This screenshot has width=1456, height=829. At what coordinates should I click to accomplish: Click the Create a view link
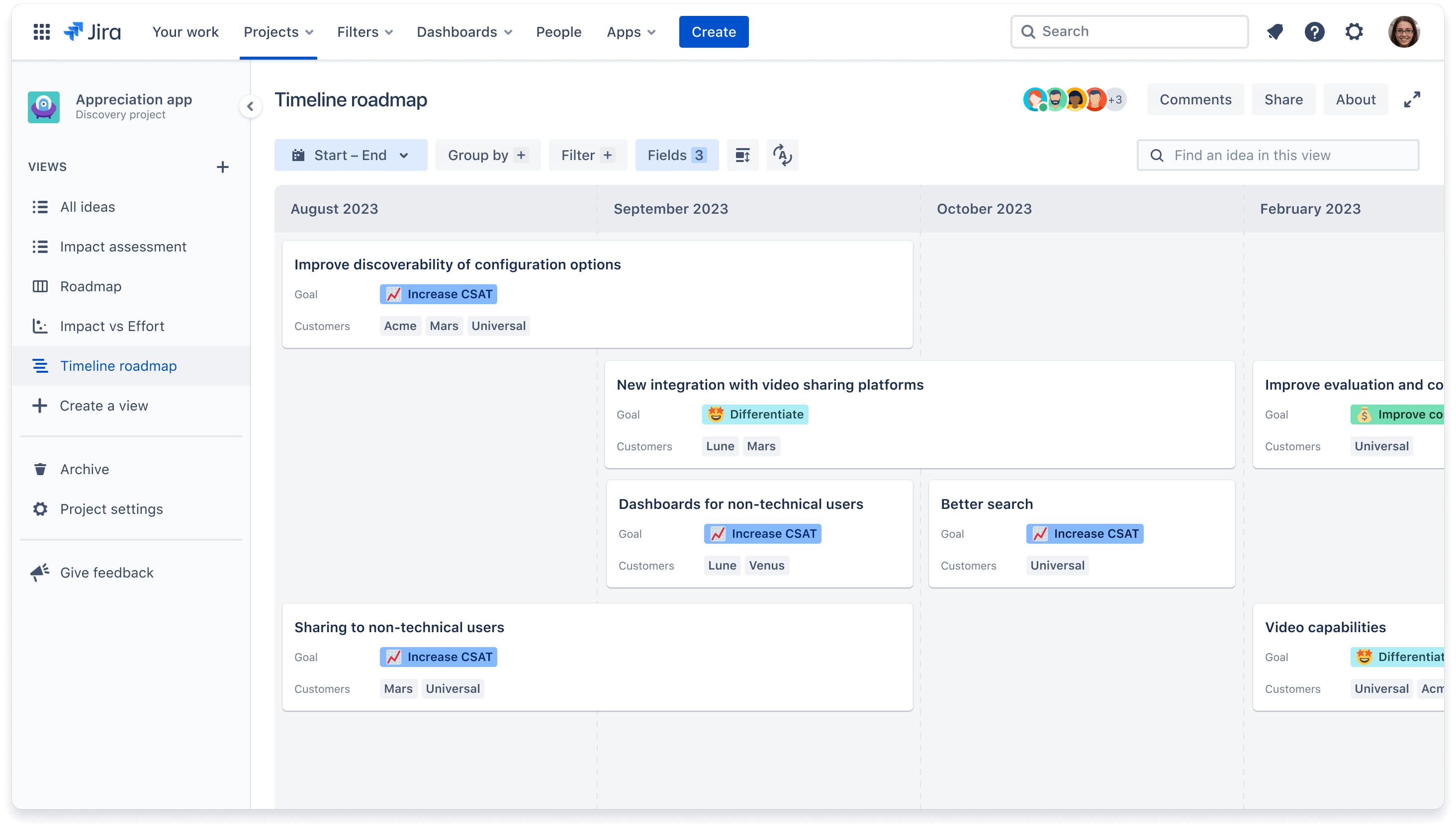pos(104,405)
